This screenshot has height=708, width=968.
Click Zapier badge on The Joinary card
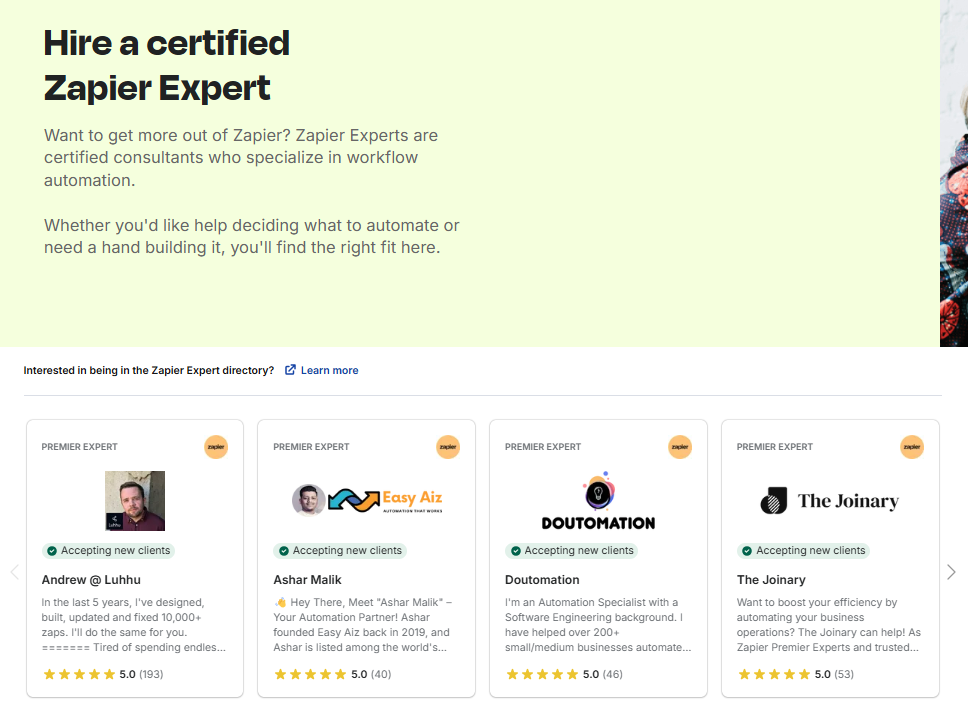coord(912,447)
